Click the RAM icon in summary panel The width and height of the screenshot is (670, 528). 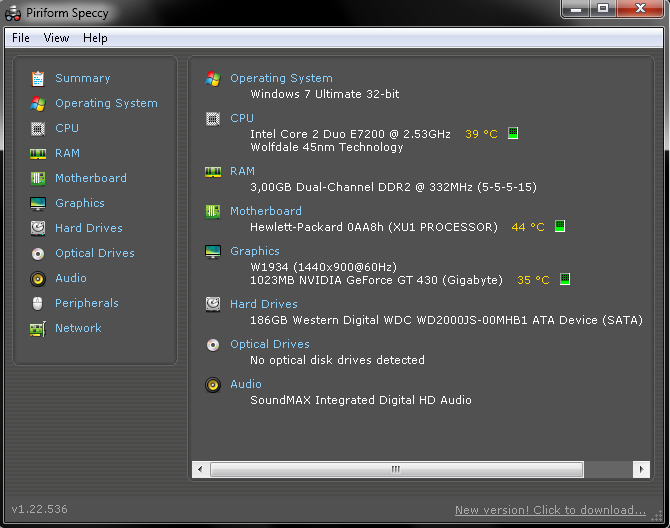pos(213,172)
